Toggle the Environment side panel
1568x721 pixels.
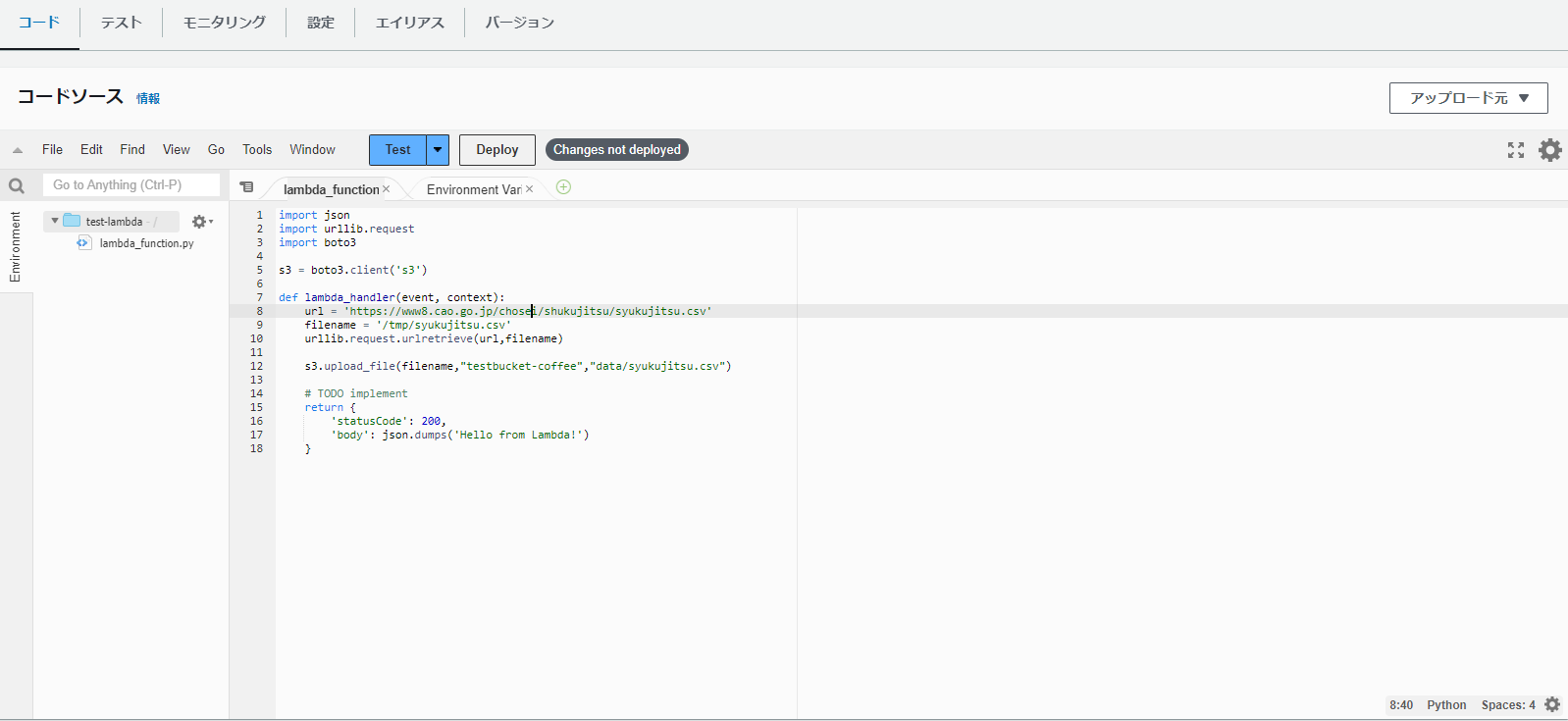[15, 247]
